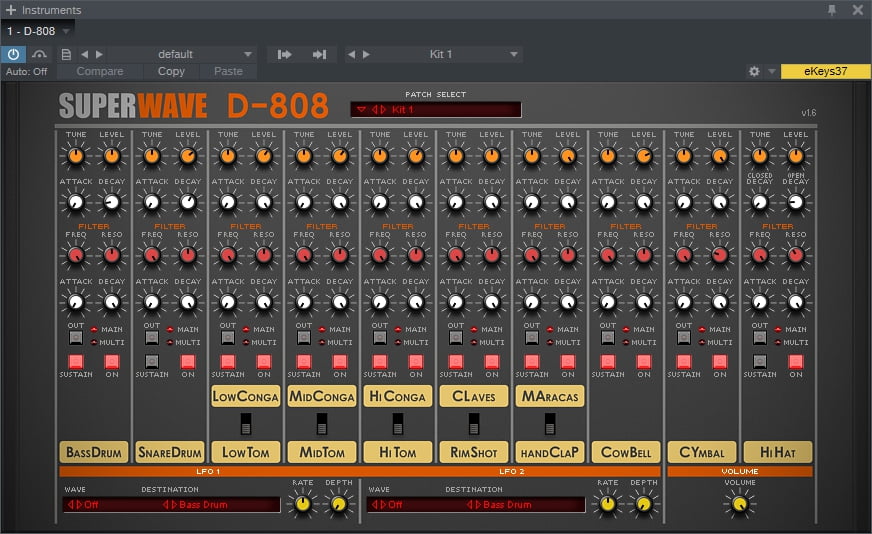872x534 pixels.
Task: Flip the LowConga/LowTom selector switch
Action: pyautogui.click(x=246, y=424)
